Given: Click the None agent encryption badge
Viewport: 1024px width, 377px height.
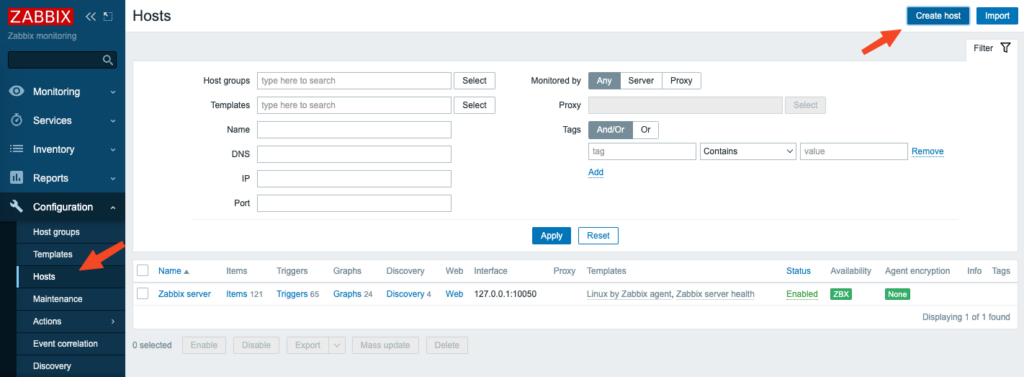Looking at the screenshot, I should 897,294.
